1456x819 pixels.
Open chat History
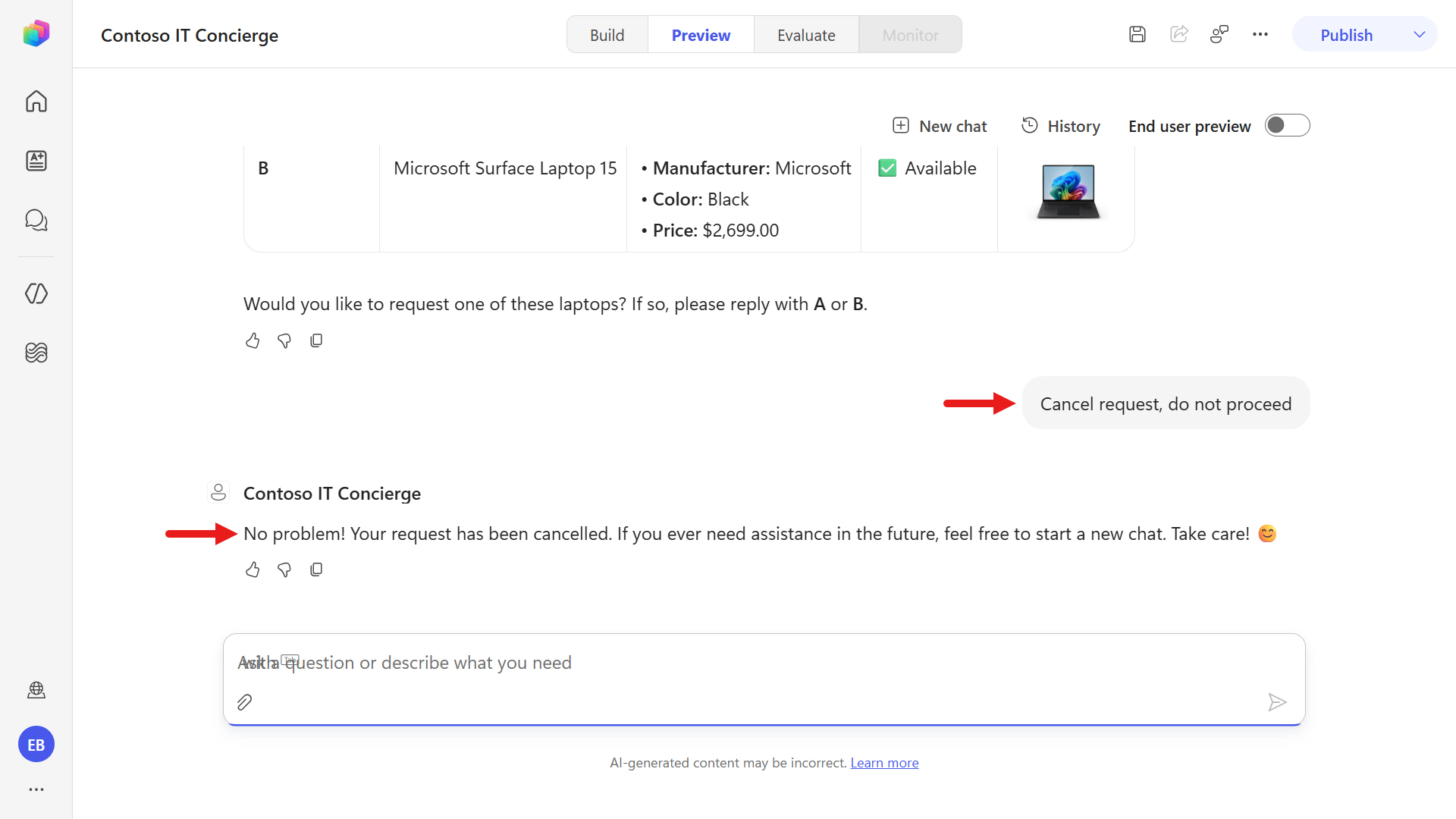(x=1060, y=126)
